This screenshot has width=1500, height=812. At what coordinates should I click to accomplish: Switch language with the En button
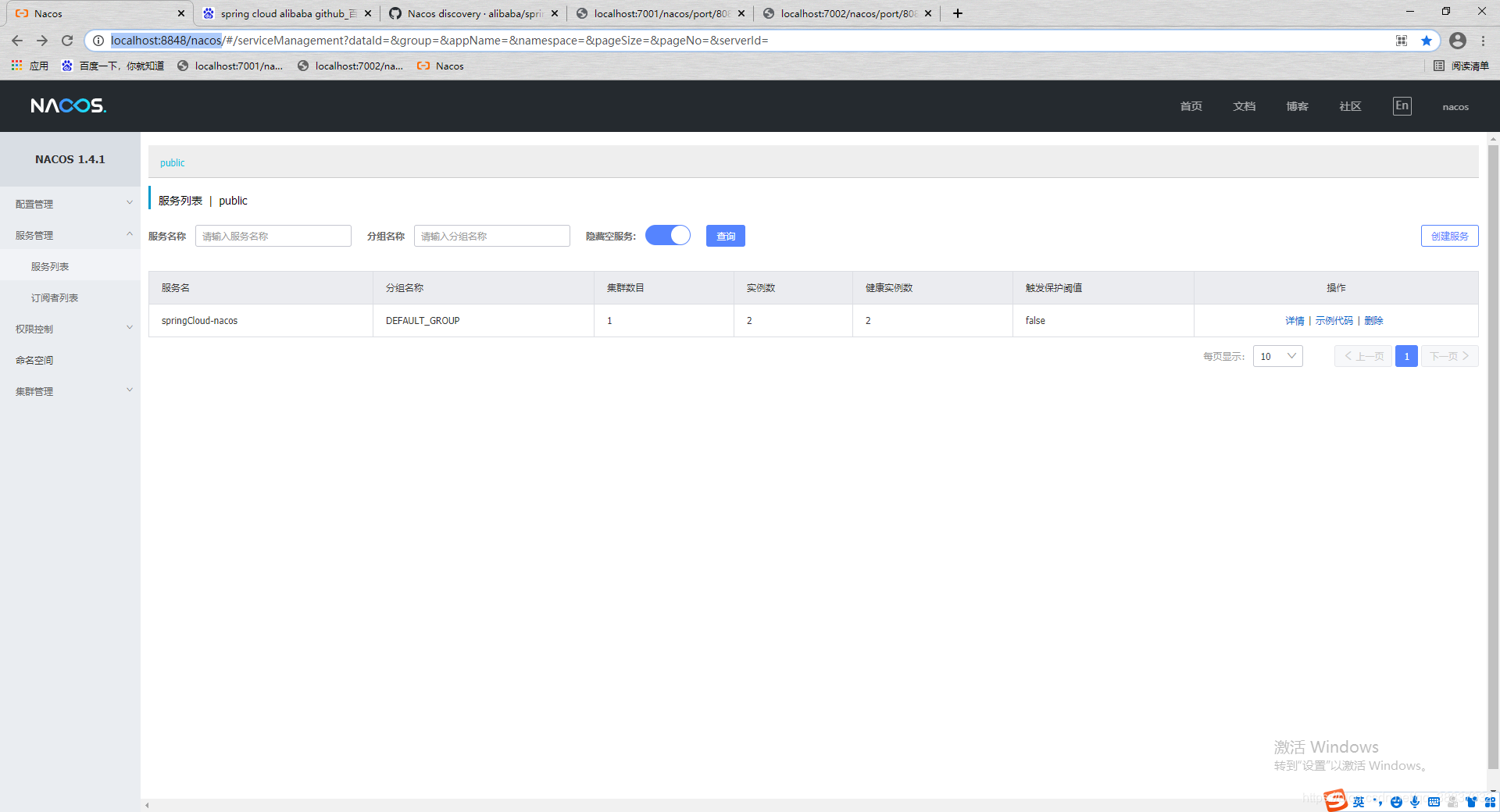tap(1402, 105)
